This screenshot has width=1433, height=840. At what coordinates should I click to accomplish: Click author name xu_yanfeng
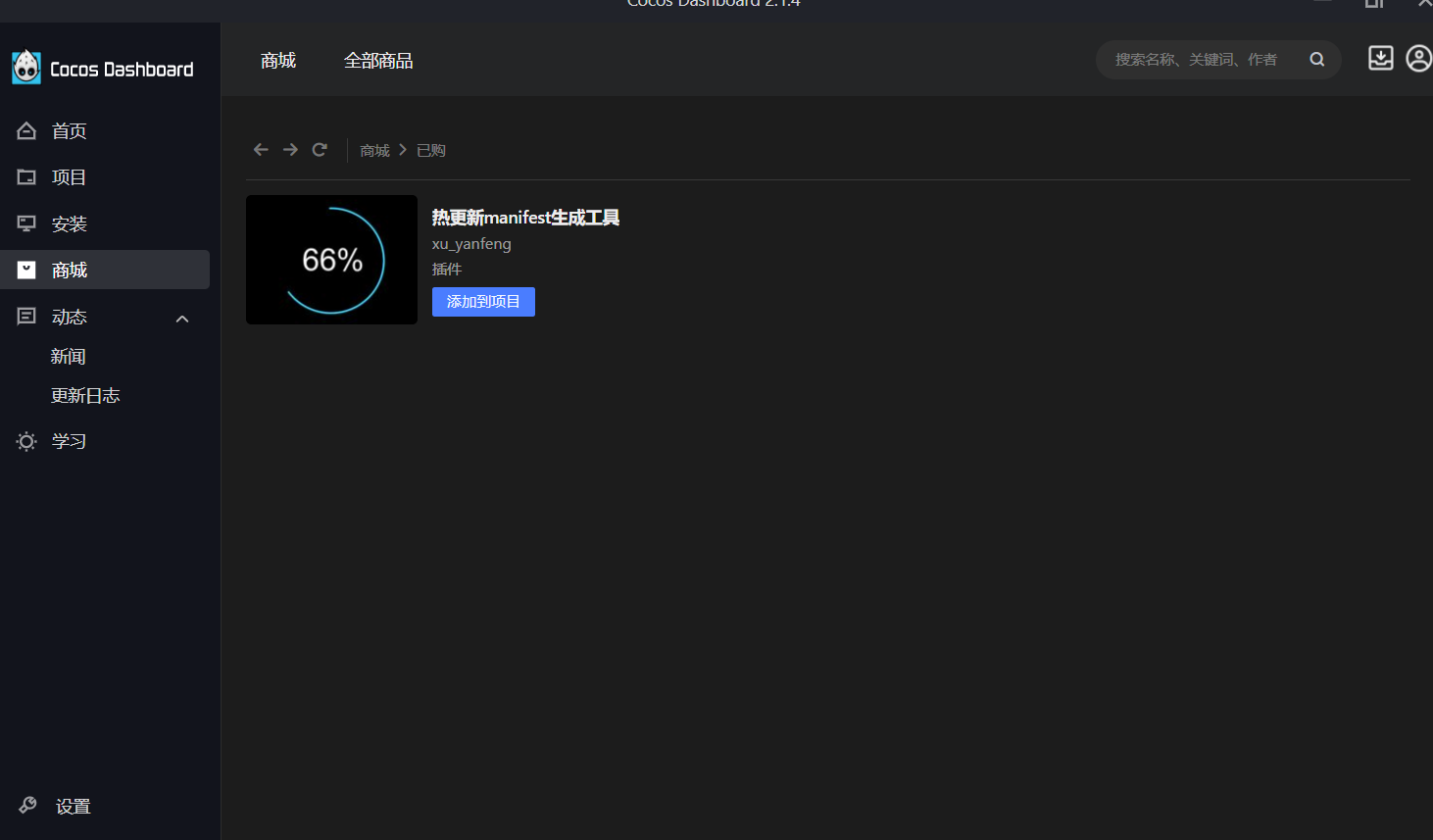coord(471,244)
